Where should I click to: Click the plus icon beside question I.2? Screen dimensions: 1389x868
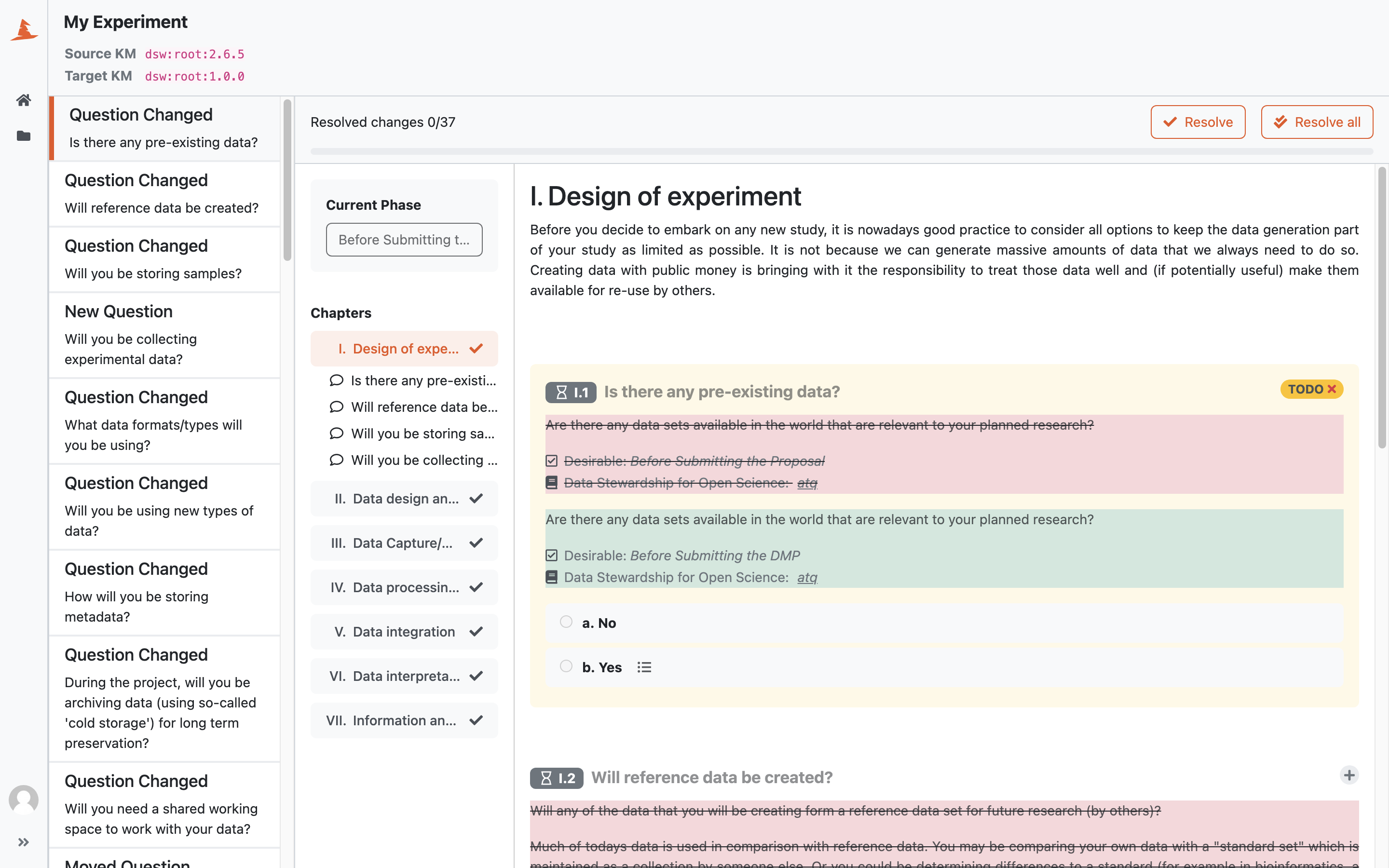(1349, 775)
